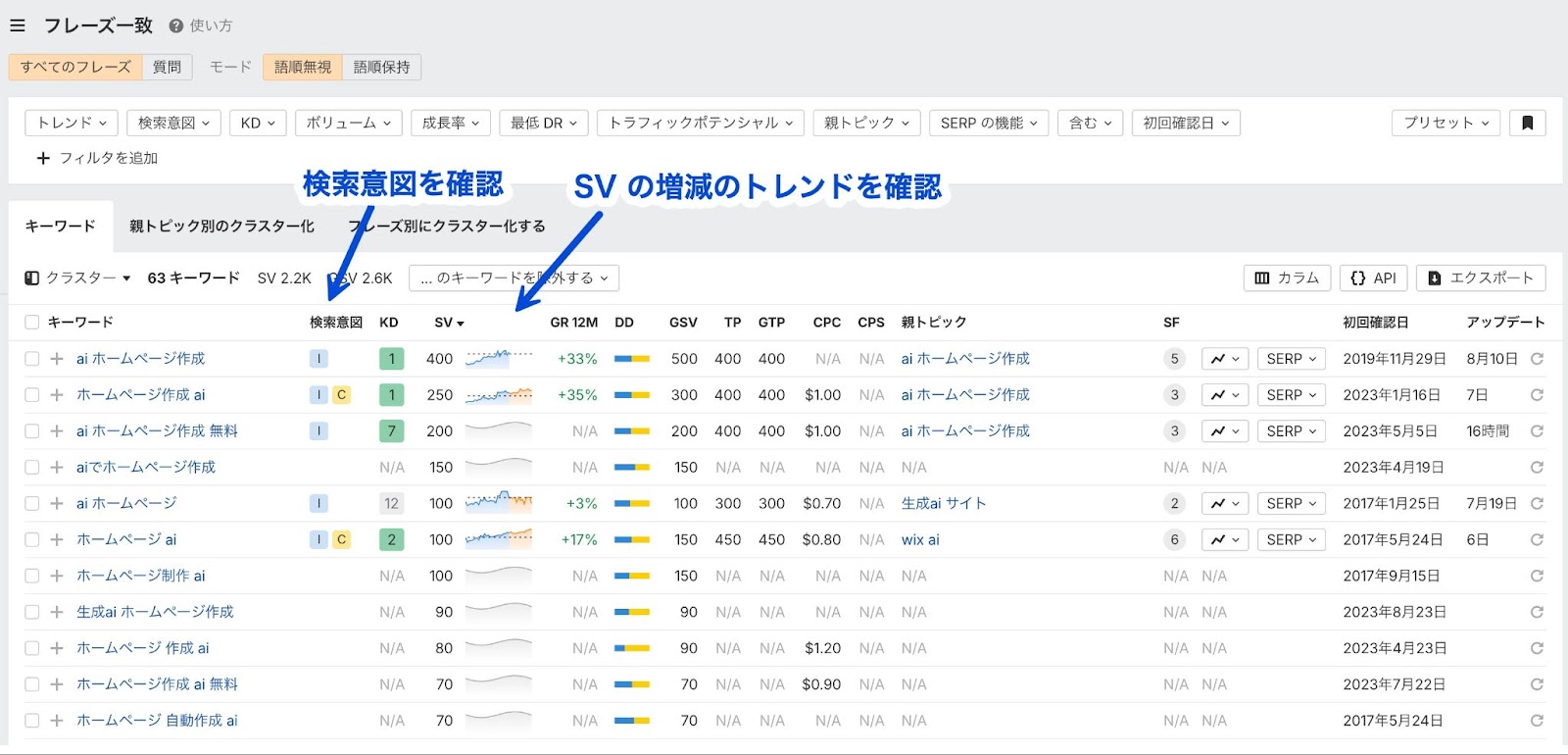Screen dimensions: 1568x755
Task: Check the 'aiでホームページ作成' row checkbox
Action: (x=31, y=468)
